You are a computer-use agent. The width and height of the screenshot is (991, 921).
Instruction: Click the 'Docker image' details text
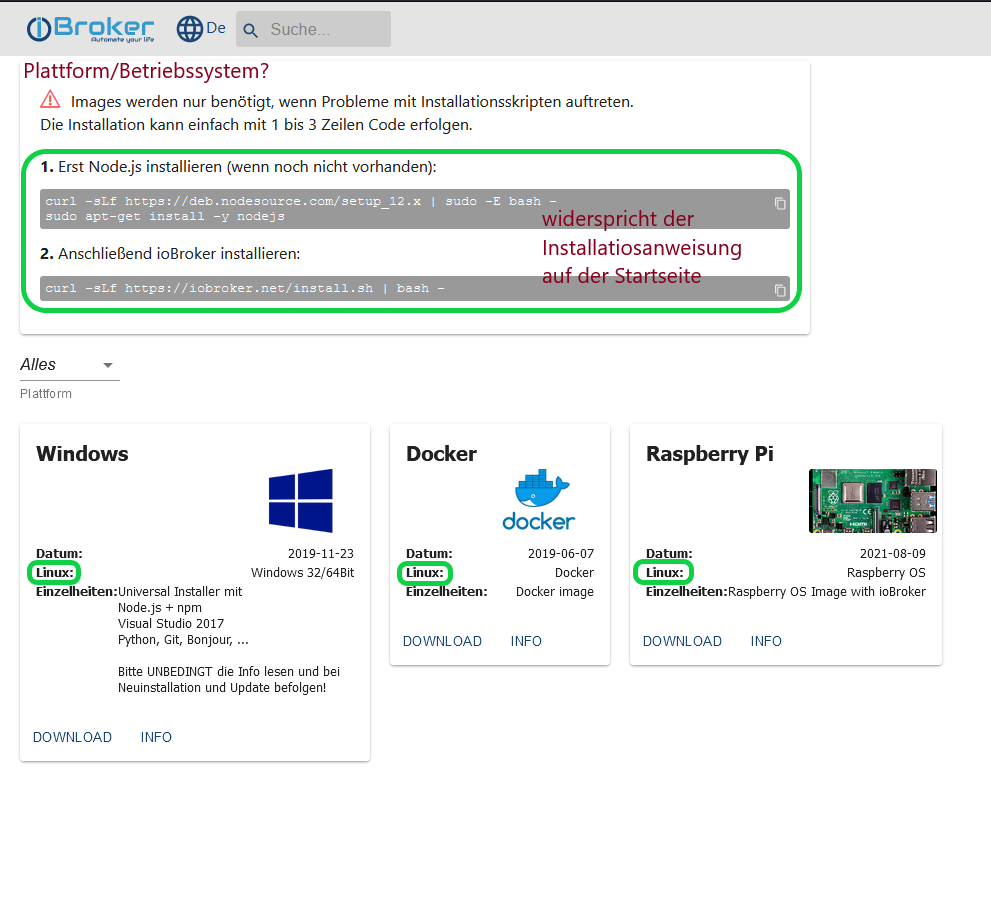(555, 592)
